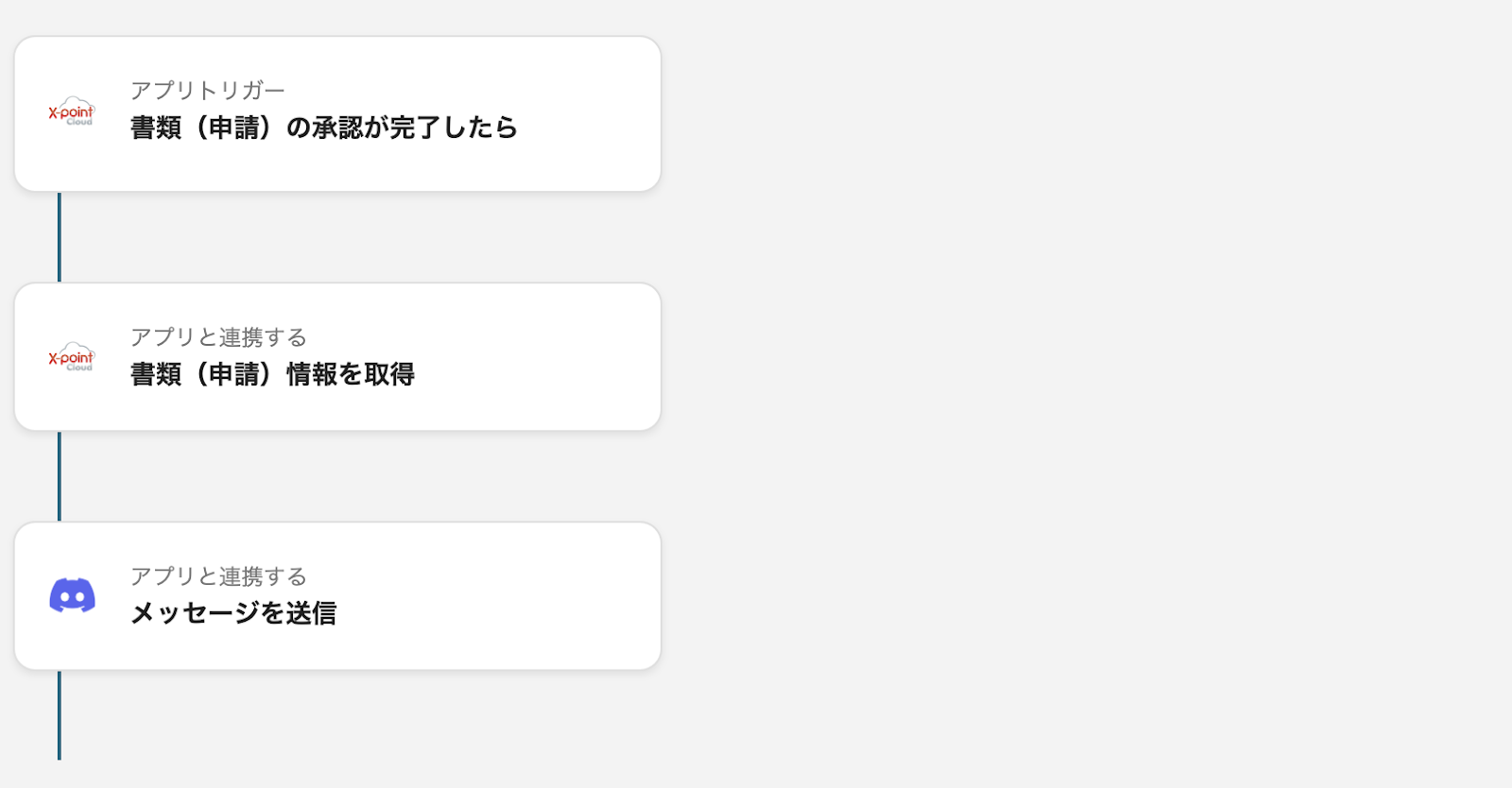The width and height of the screenshot is (1512, 788).
Task: Click the word 'Cloud' in the trigger card's logo
Action: 79,122
